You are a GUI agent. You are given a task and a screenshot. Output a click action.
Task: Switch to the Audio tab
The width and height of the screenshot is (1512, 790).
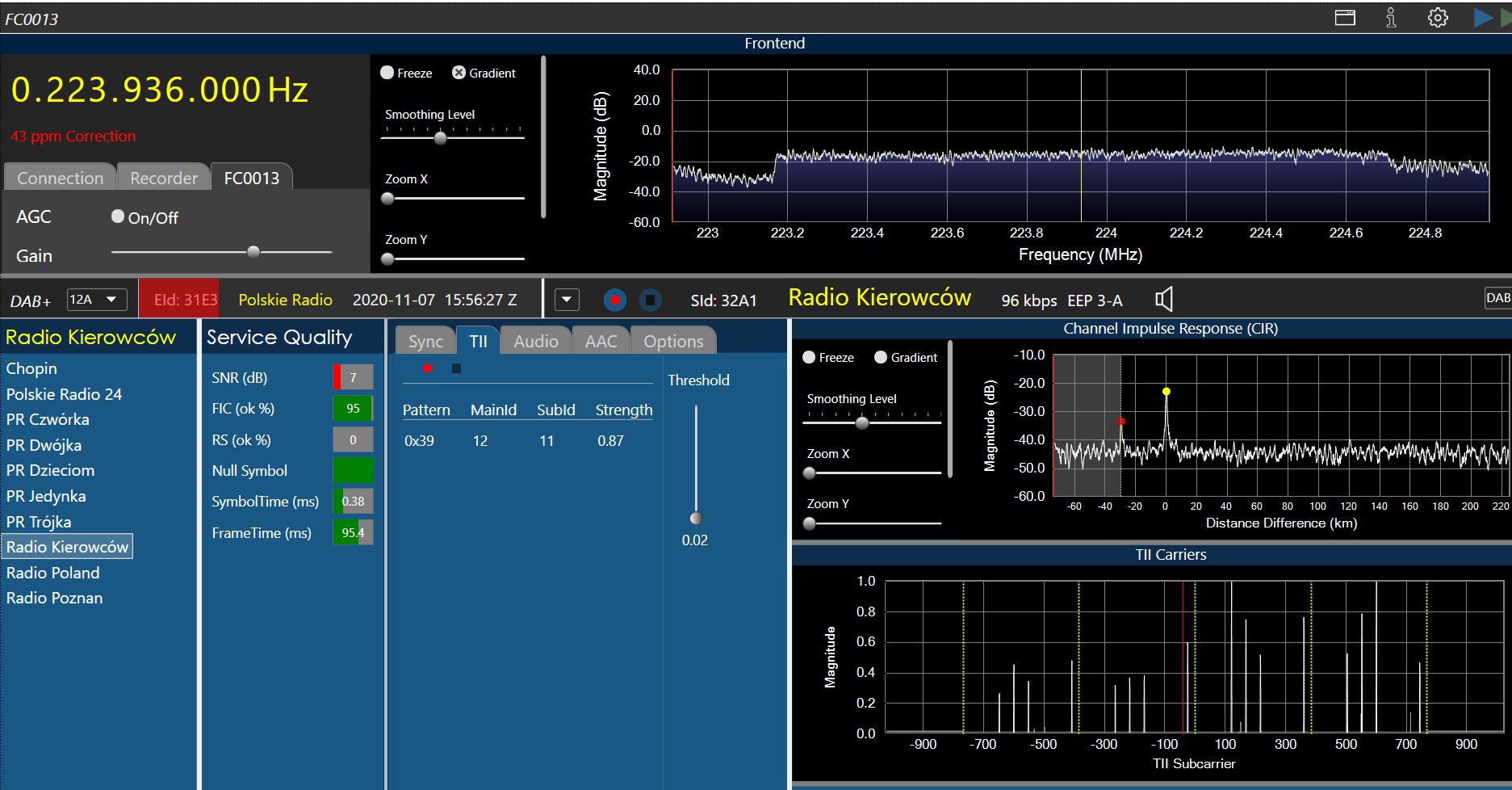pos(535,341)
